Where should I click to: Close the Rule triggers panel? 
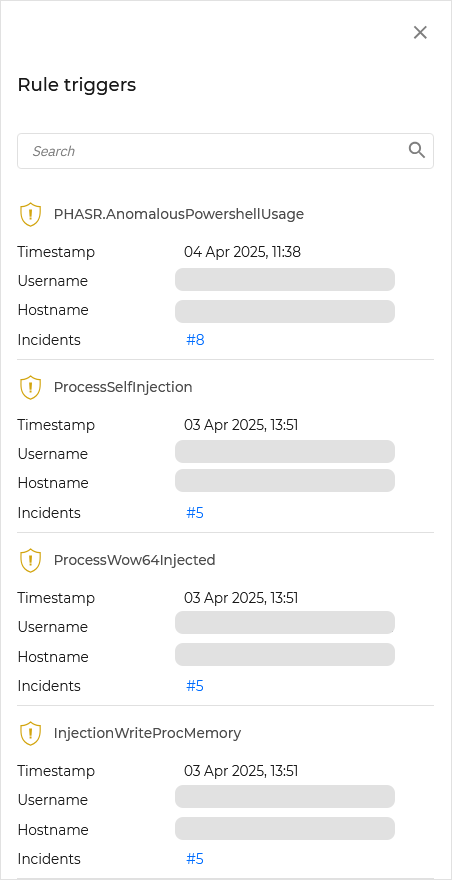[x=420, y=33]
